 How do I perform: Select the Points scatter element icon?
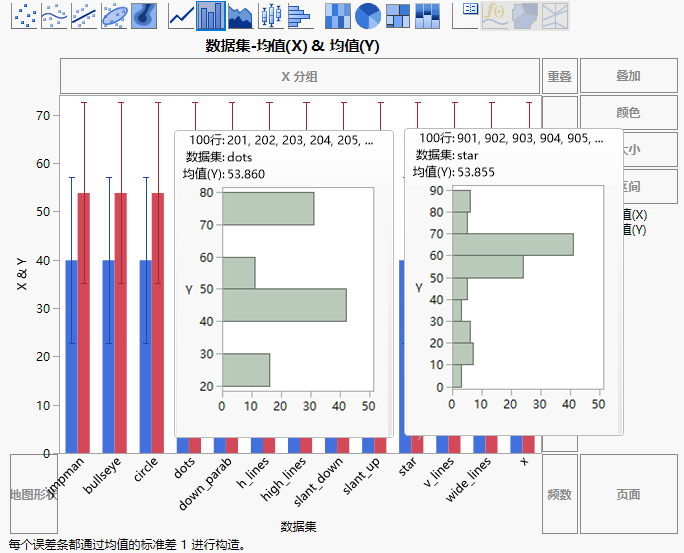coord(23,15)
